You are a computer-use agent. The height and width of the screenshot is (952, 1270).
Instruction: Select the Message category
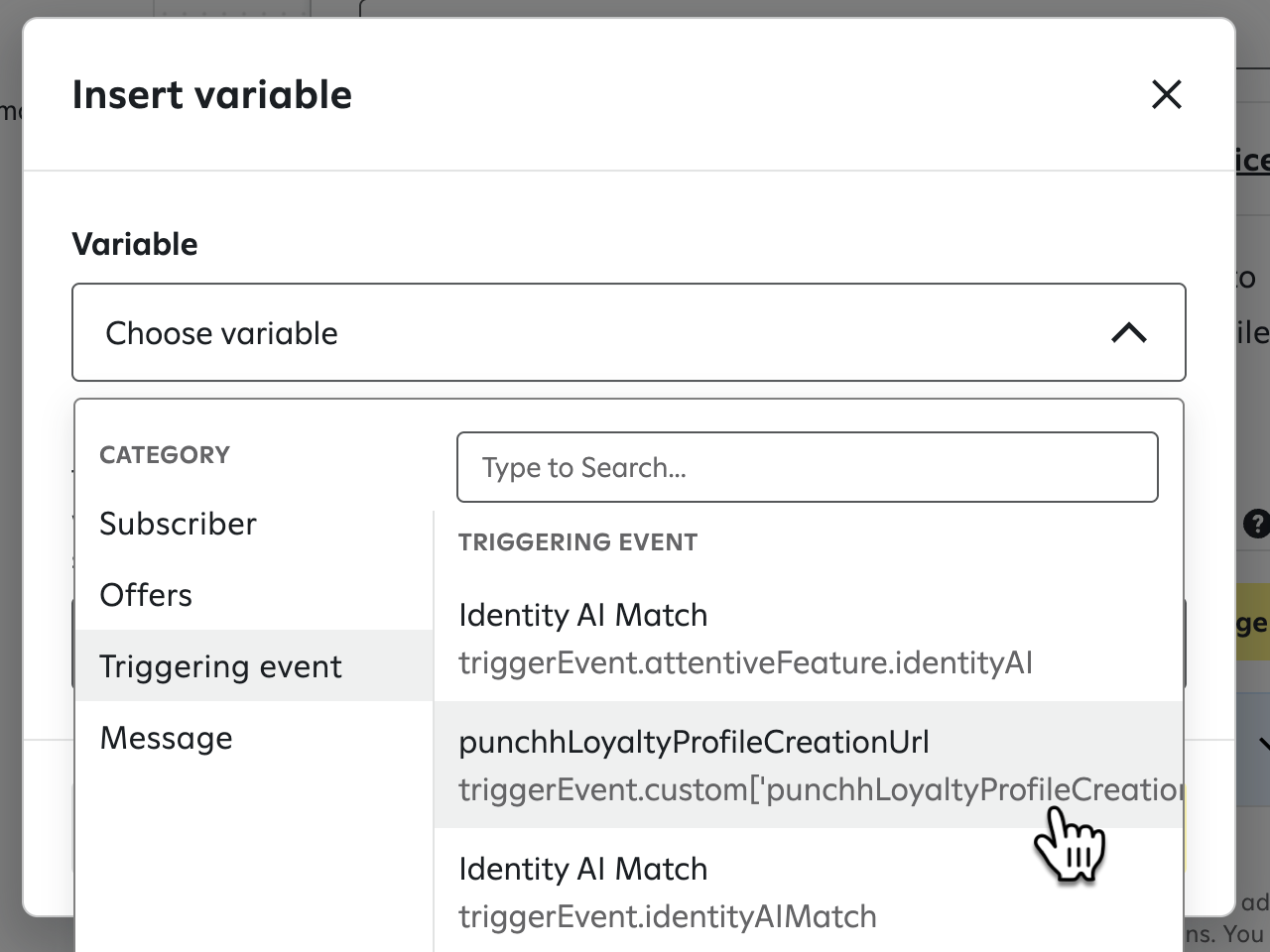[x=255, y=738]
